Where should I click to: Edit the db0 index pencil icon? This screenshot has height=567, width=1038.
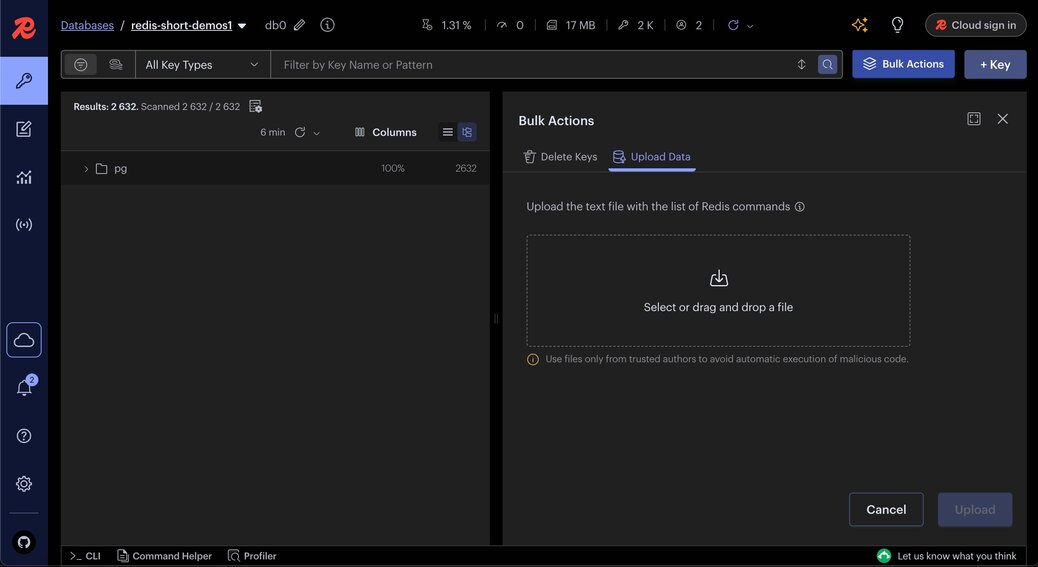pyautogui.click(x=299, y=25)
